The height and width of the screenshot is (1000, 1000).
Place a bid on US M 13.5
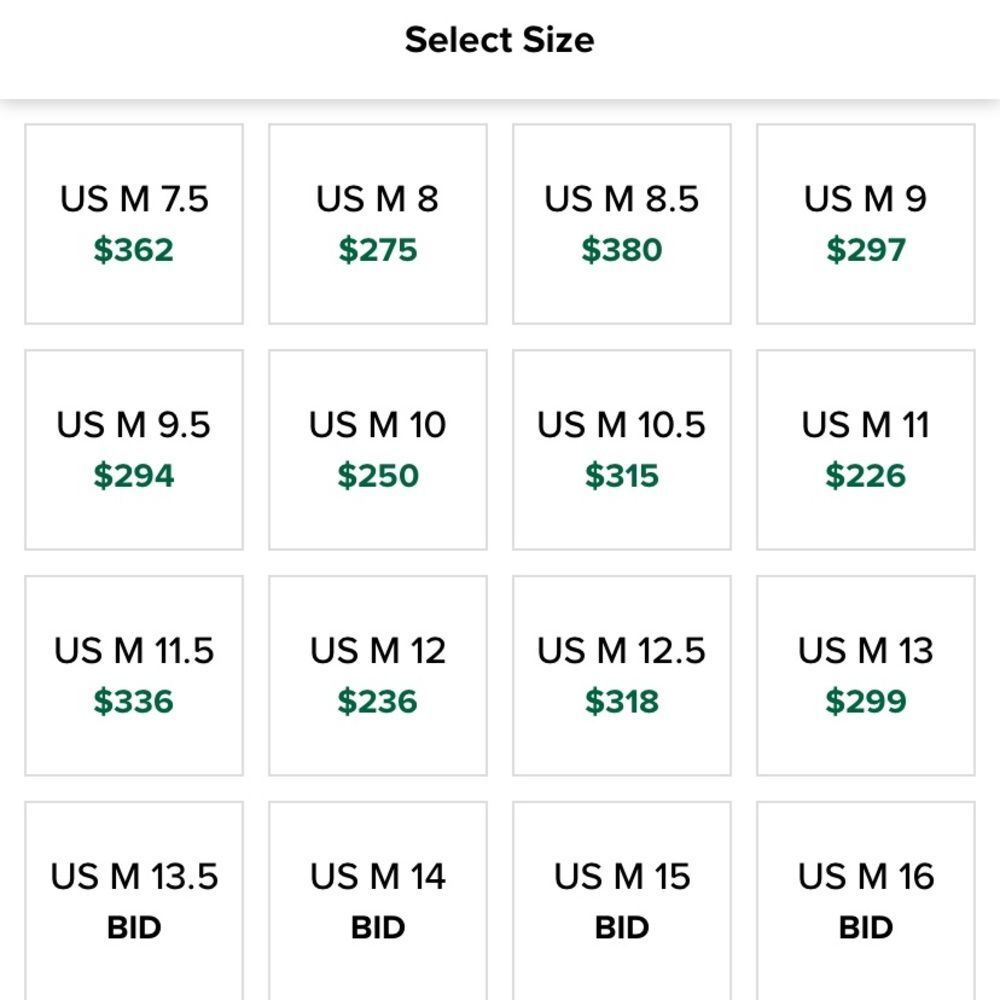point(134,902)
